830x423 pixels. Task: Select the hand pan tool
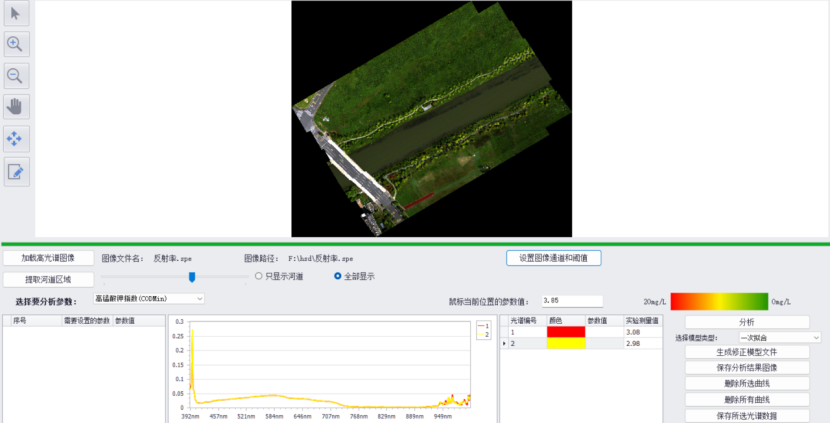pyautogui.click(x=17, y=107)
